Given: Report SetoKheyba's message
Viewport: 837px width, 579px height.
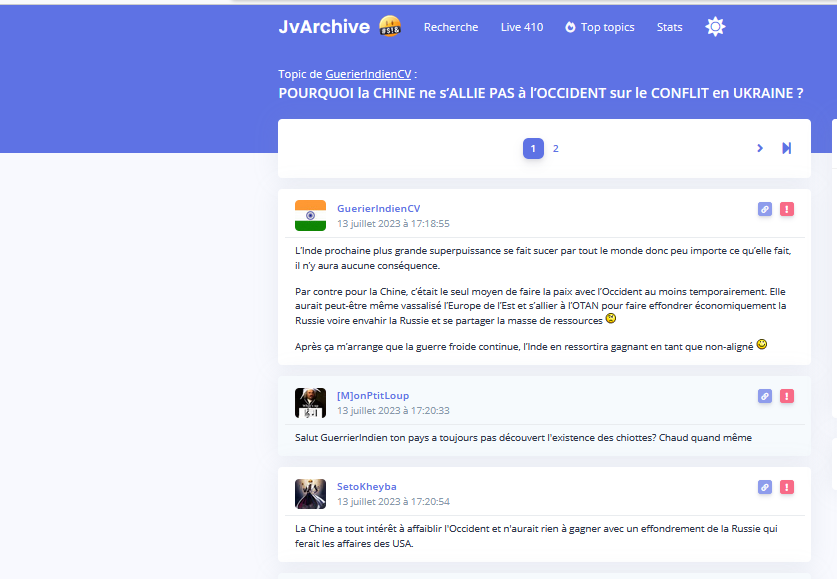Looking at the screenshot, I should pos(787,487).
